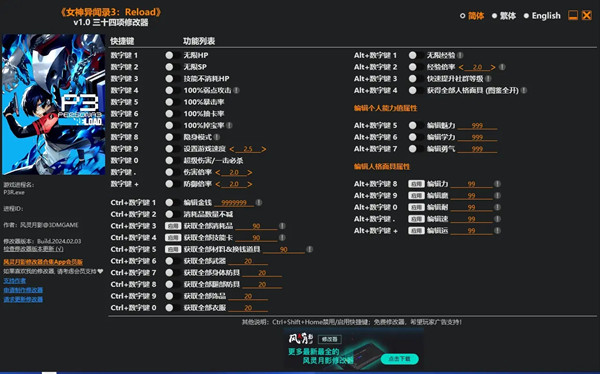The width and height of the screenshot is (600, 374).
Task: Decrease 设置游戏速度 value with left arrow
Action: (x=232, y=149)
